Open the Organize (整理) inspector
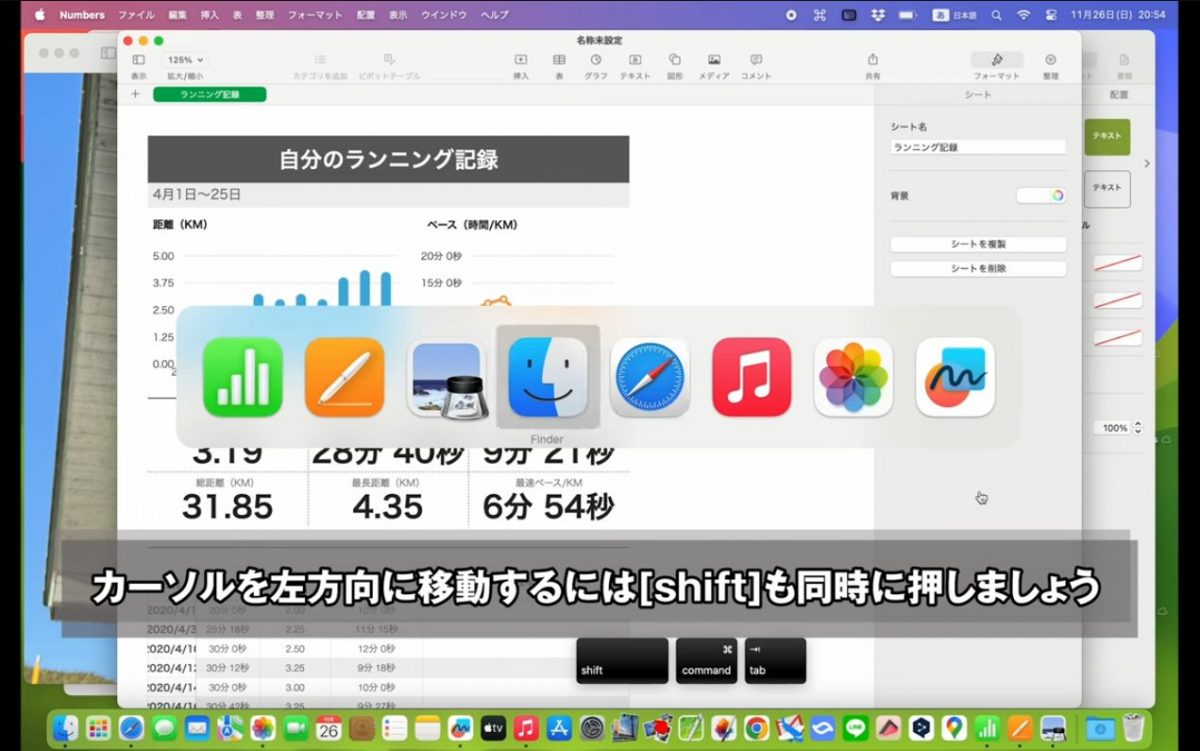Screen dimensions: 1200x751 click(1051, 60)
